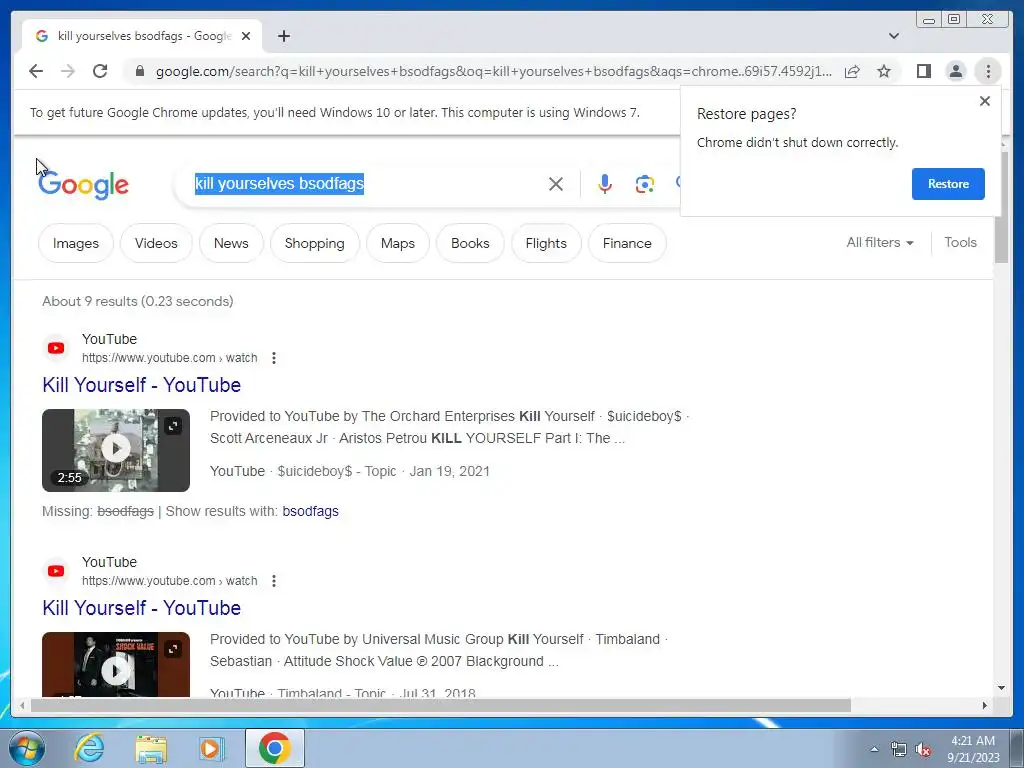
Task: Open the second Kill Yourself - YouTube link
Action: pos(142,607)
